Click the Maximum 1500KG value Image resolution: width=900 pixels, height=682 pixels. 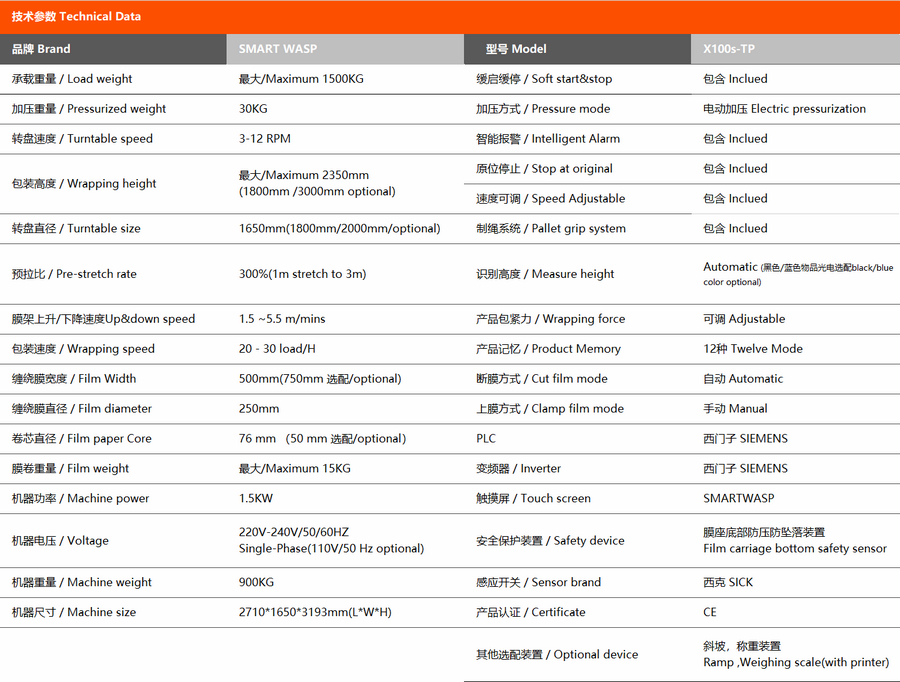click(301, 79)
